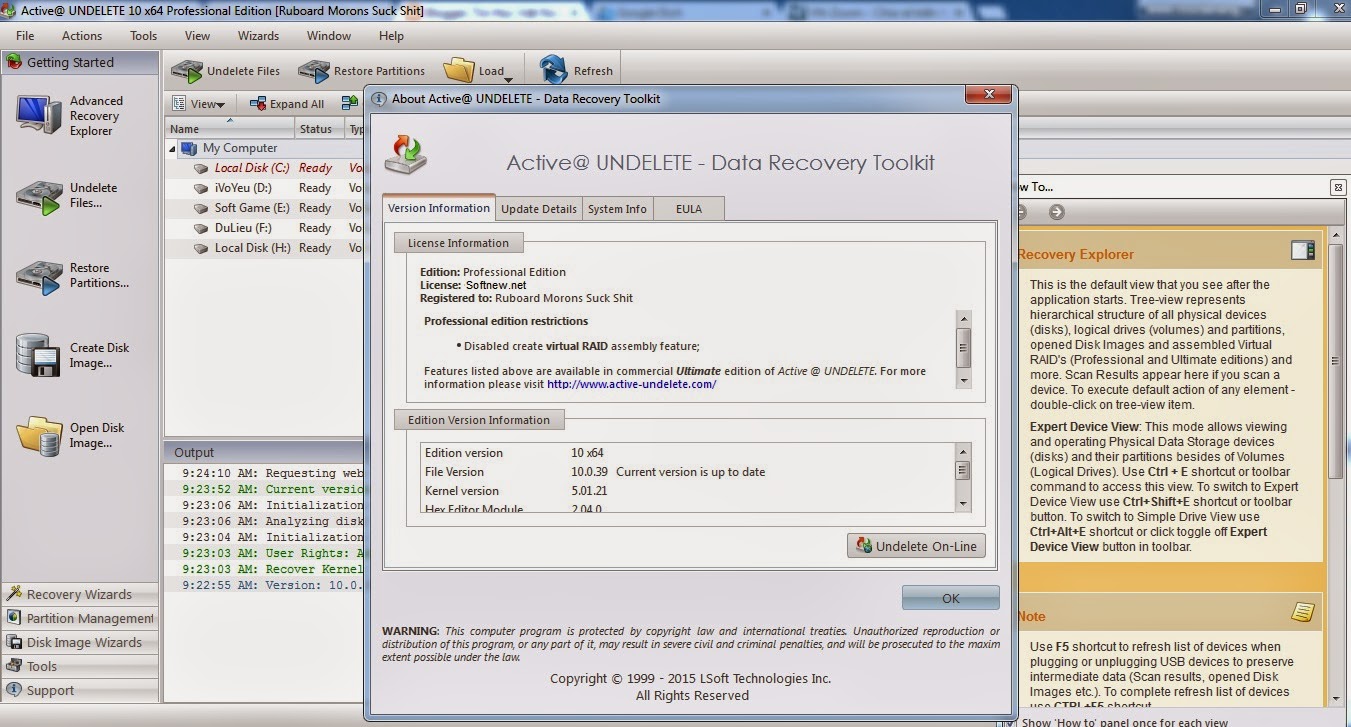Click OK in About dialog
The height and width of the screenshot is (727, 1351).
pyautogui.click(x=951, y=598)
